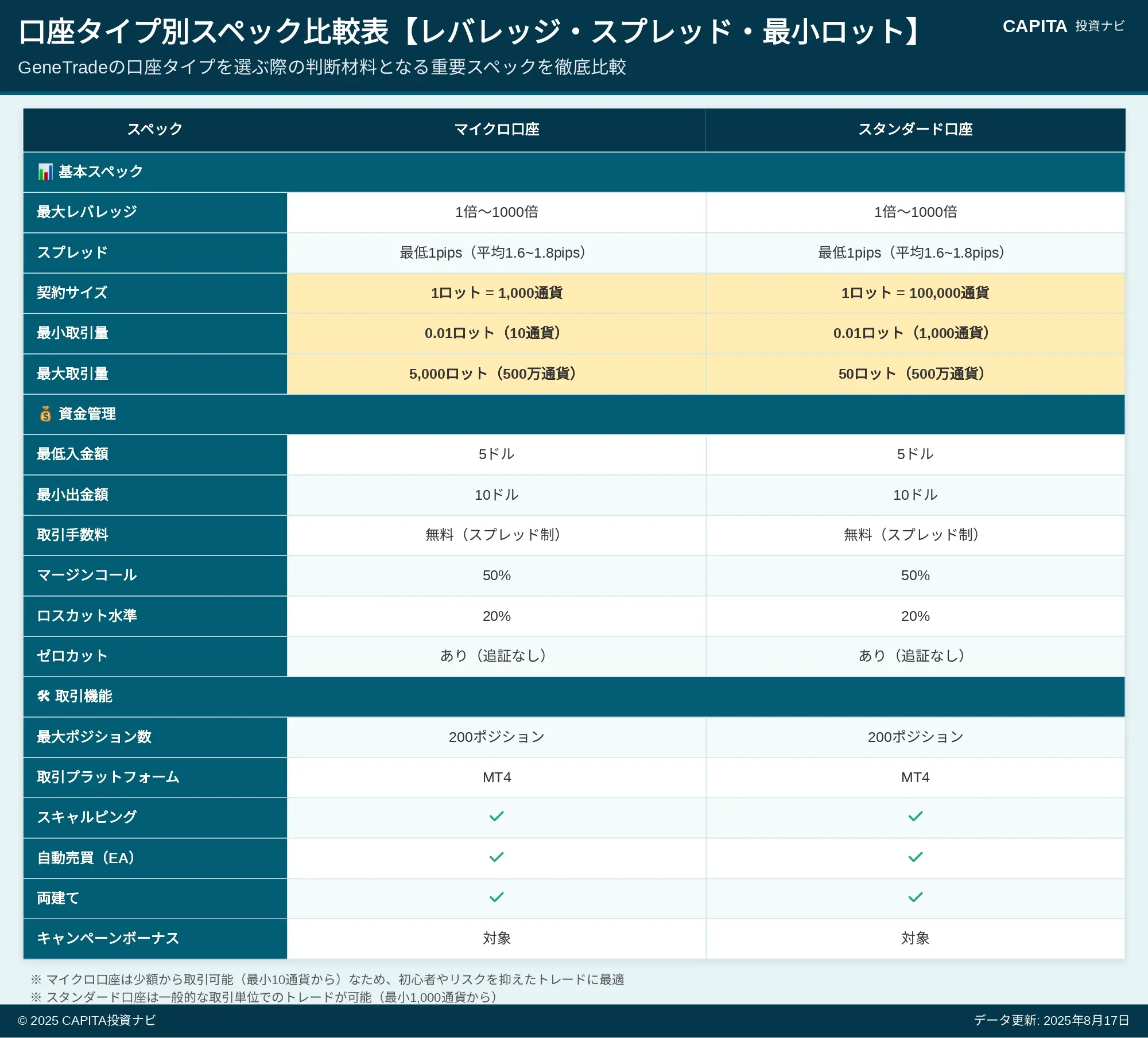This screenshot has height=1038, width=1148.
Task: Click 50ロット（500万通貨）cell
Action: coord(916,374)
